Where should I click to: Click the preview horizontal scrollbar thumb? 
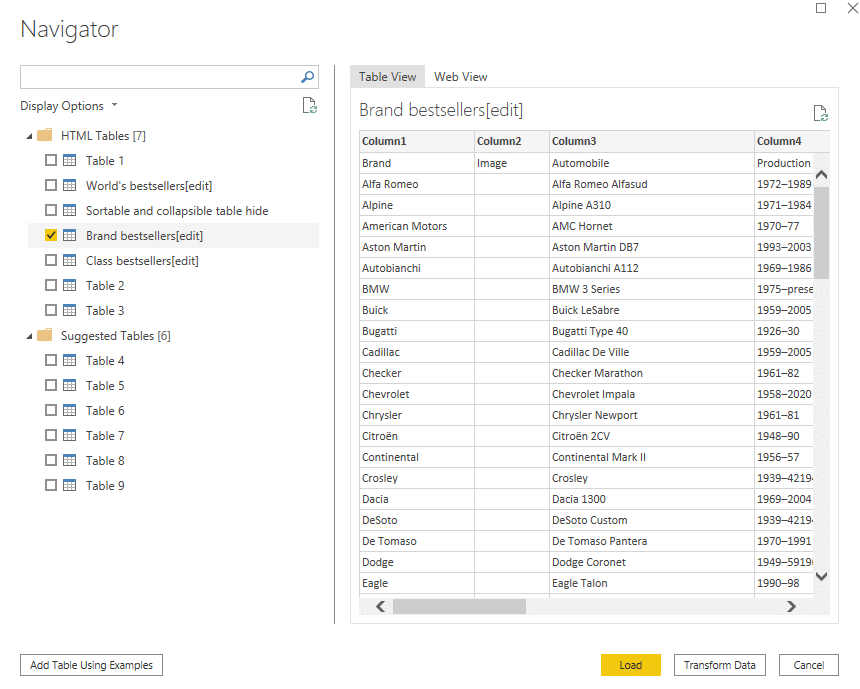pos(460,606)
